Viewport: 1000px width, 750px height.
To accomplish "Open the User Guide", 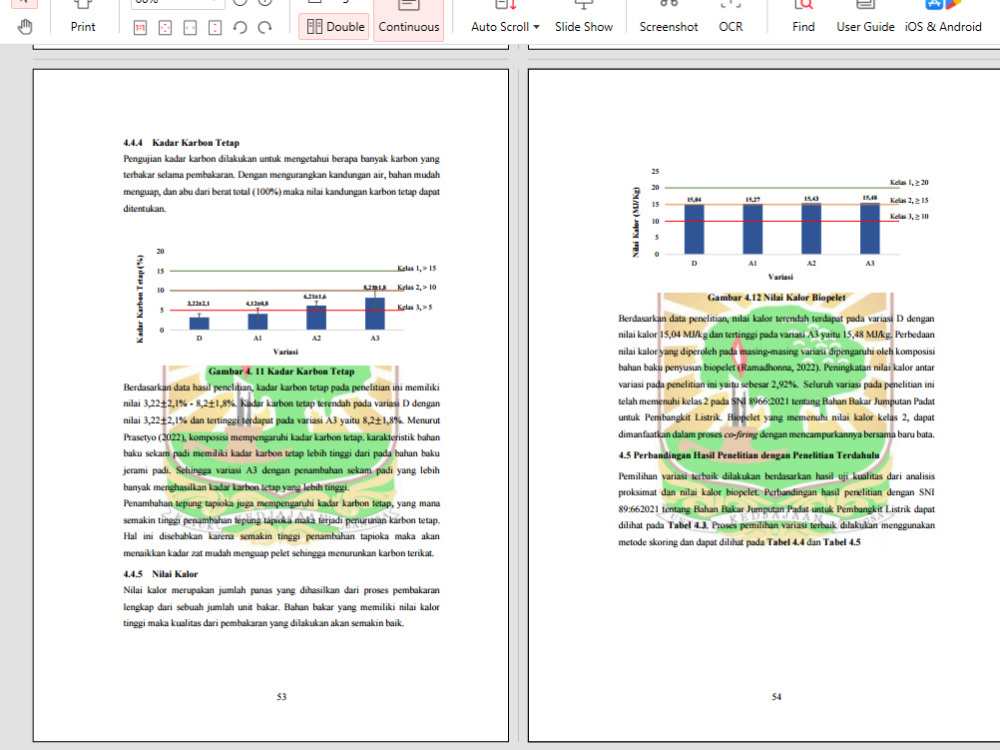I will pyautogui.click(x=865, y=19).
